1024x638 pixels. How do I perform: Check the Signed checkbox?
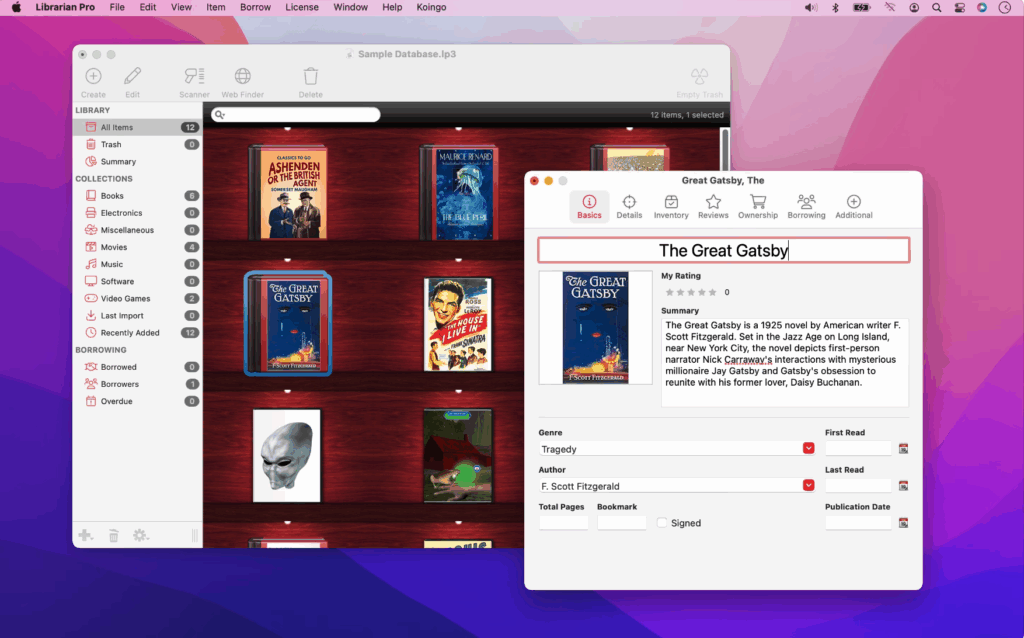(663, 522)
